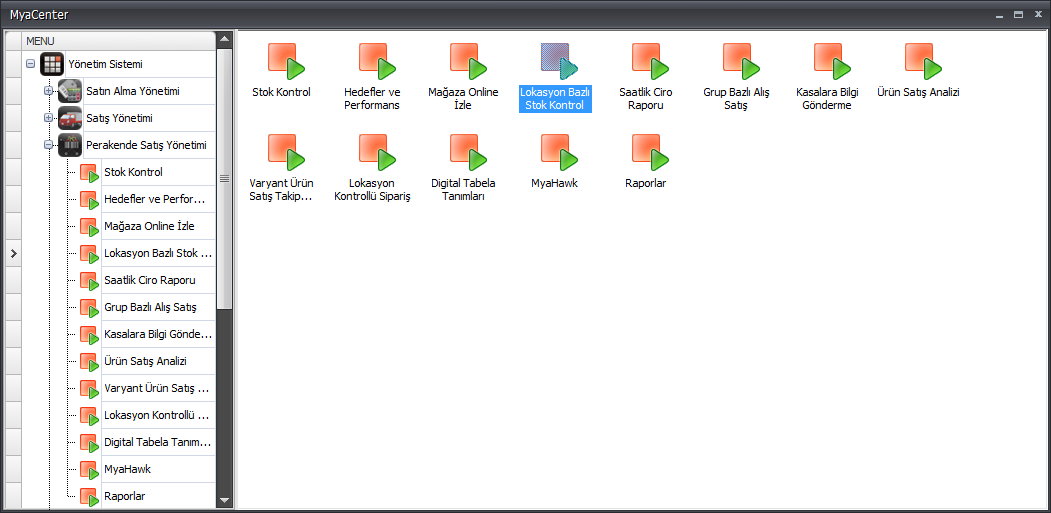The width and height of the screenshot is (1051, 513).
Task: Click the Satın Alma Yönetimi tree icon
Action: click(70, 91)
